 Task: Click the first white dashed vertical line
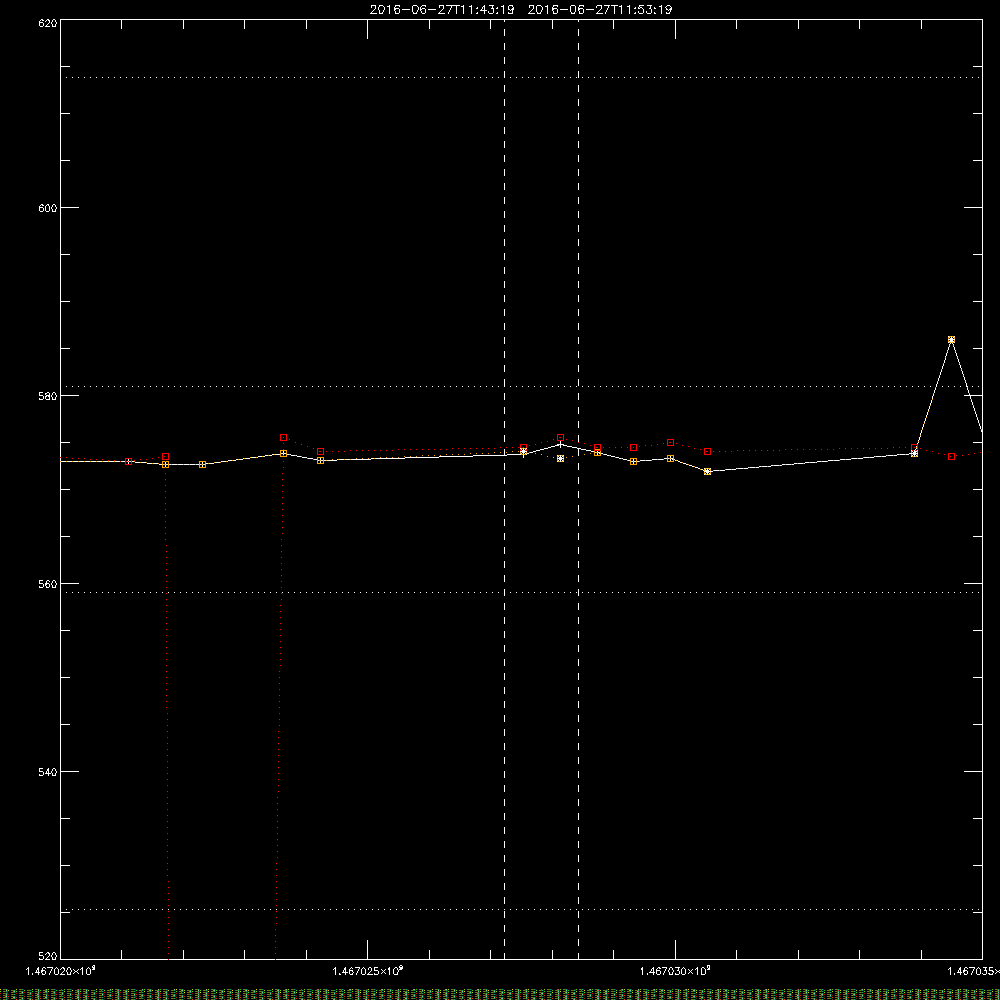coord(504,489)
